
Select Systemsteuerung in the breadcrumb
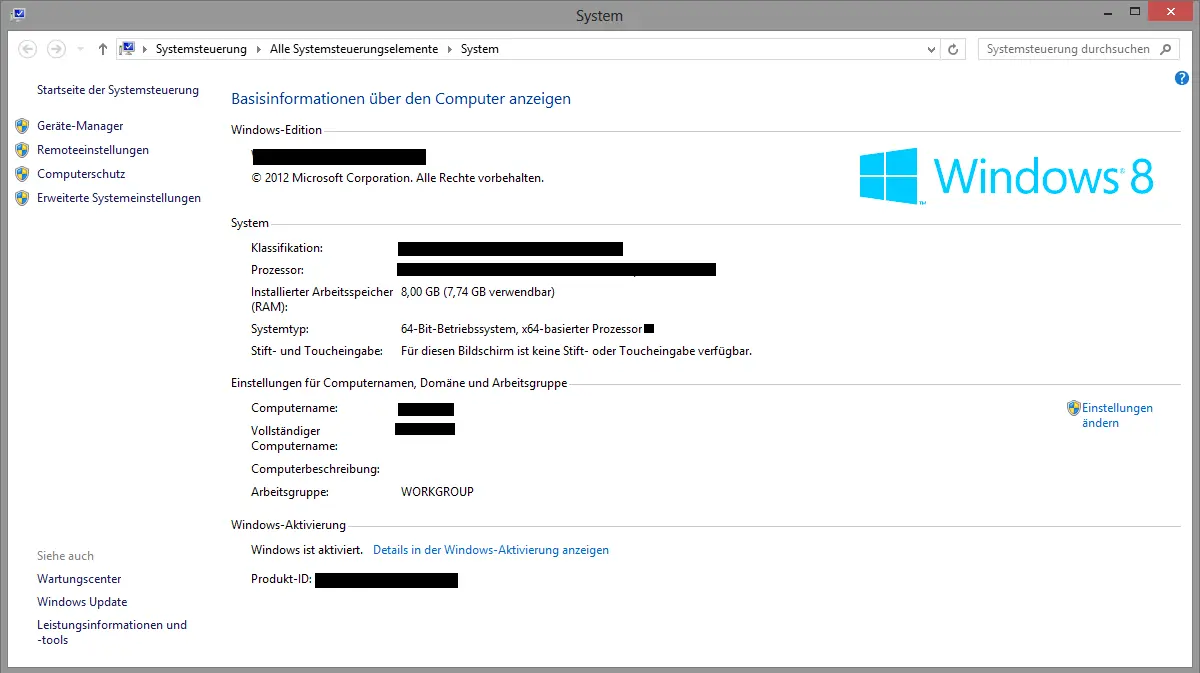point(201,49)
